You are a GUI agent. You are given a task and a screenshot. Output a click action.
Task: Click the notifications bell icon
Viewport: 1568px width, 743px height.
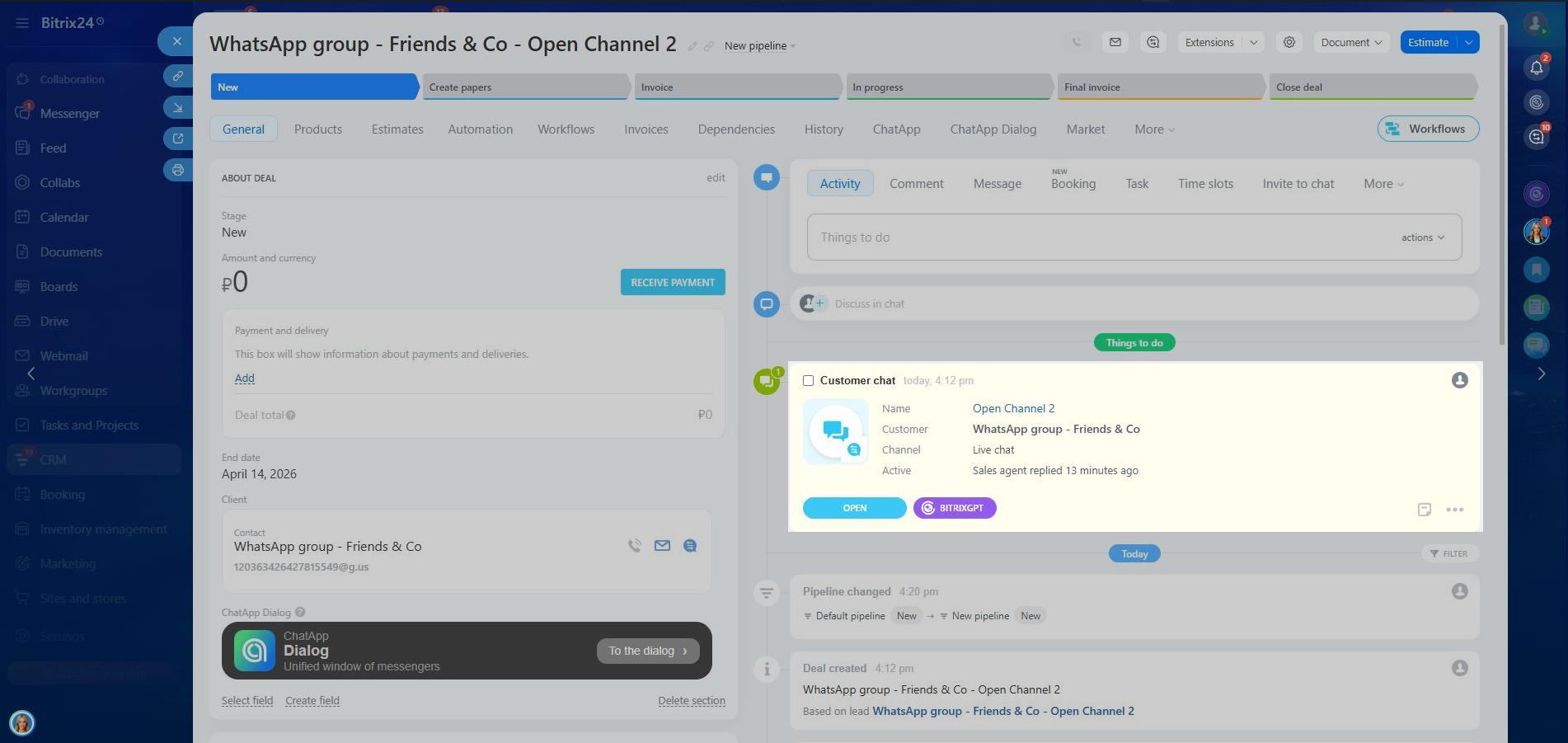pyautogui.click(x=1537, y=68)
